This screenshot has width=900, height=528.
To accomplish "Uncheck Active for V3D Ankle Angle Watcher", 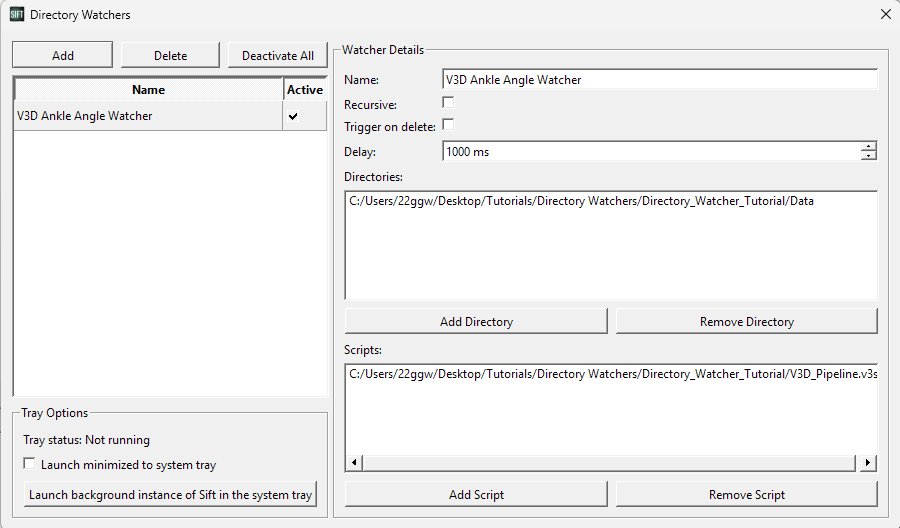I will coord(293,116).
